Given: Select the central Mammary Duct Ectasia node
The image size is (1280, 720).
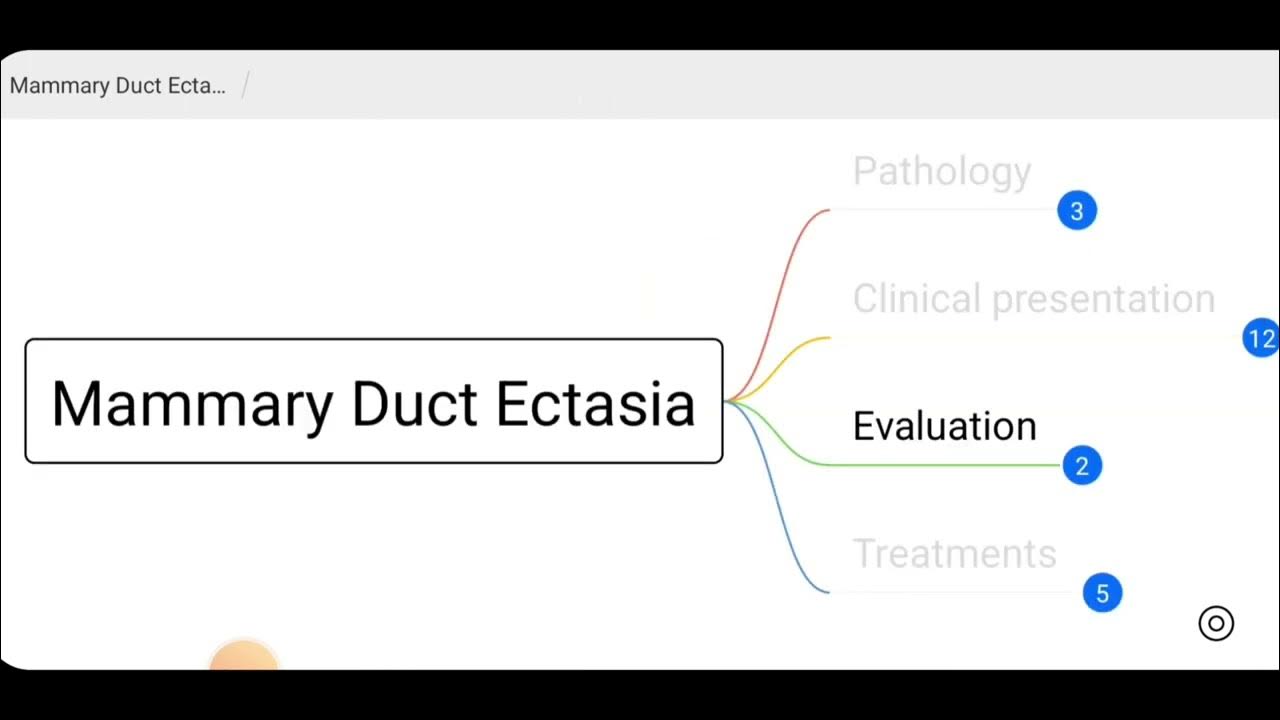Looking at the screenshot, I should [x=373, y=401].
